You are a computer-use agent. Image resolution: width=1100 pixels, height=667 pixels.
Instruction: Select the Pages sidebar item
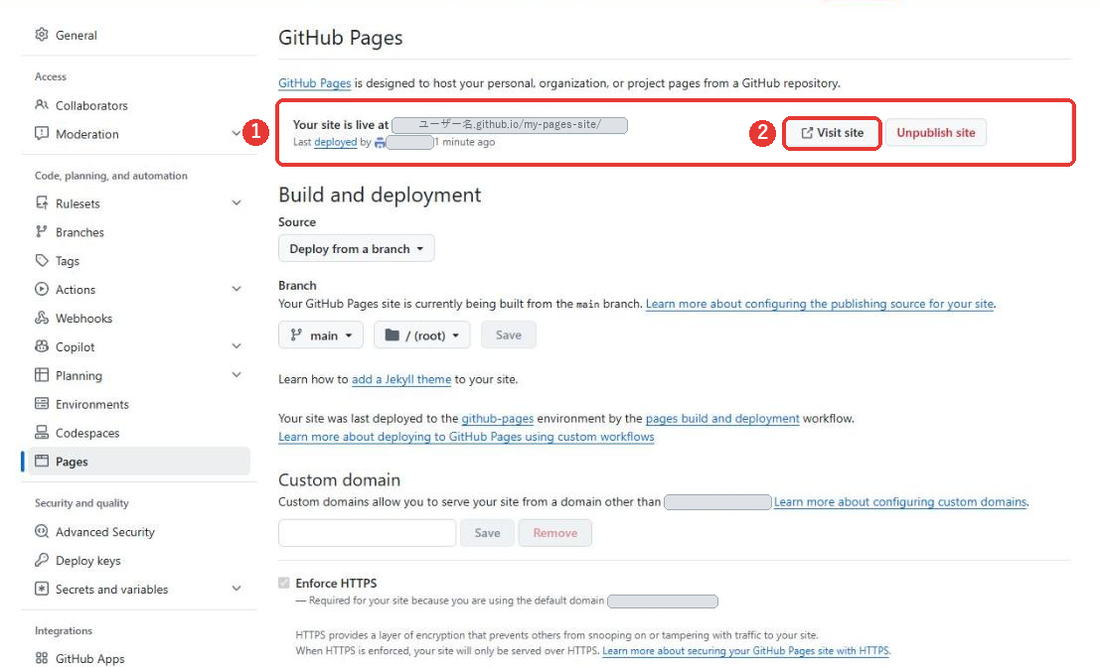(139, 461)
